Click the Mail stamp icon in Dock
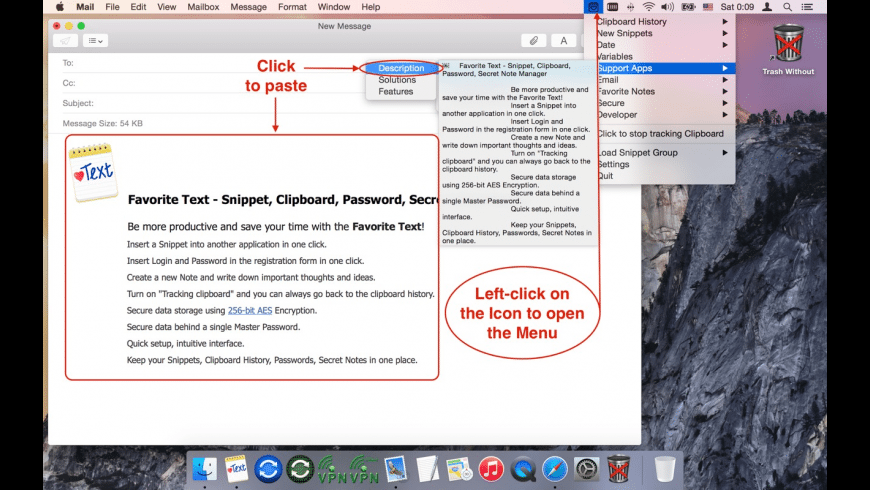 [396, 469]
